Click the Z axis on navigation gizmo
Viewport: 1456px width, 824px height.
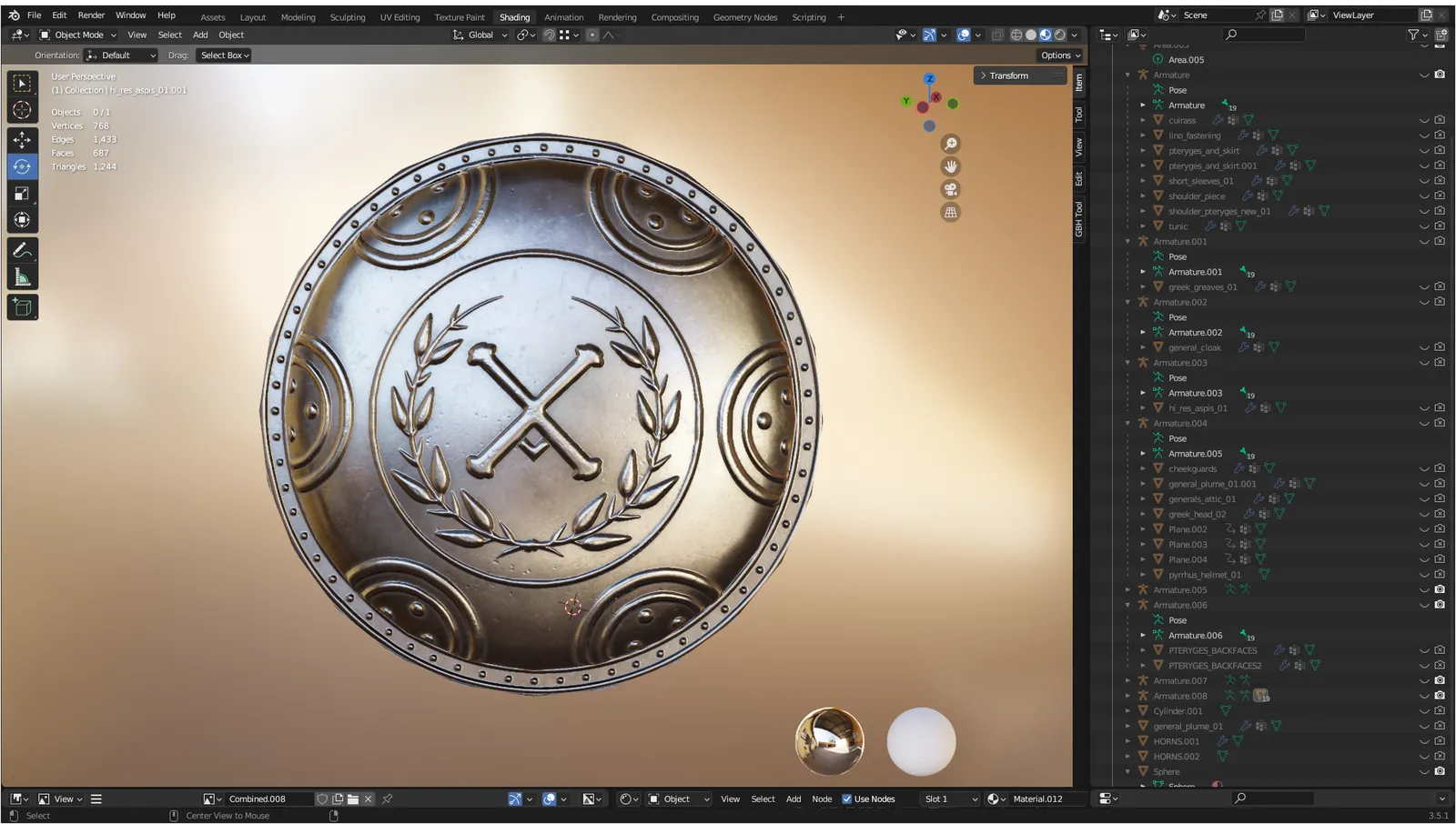(x=929, y=79)
